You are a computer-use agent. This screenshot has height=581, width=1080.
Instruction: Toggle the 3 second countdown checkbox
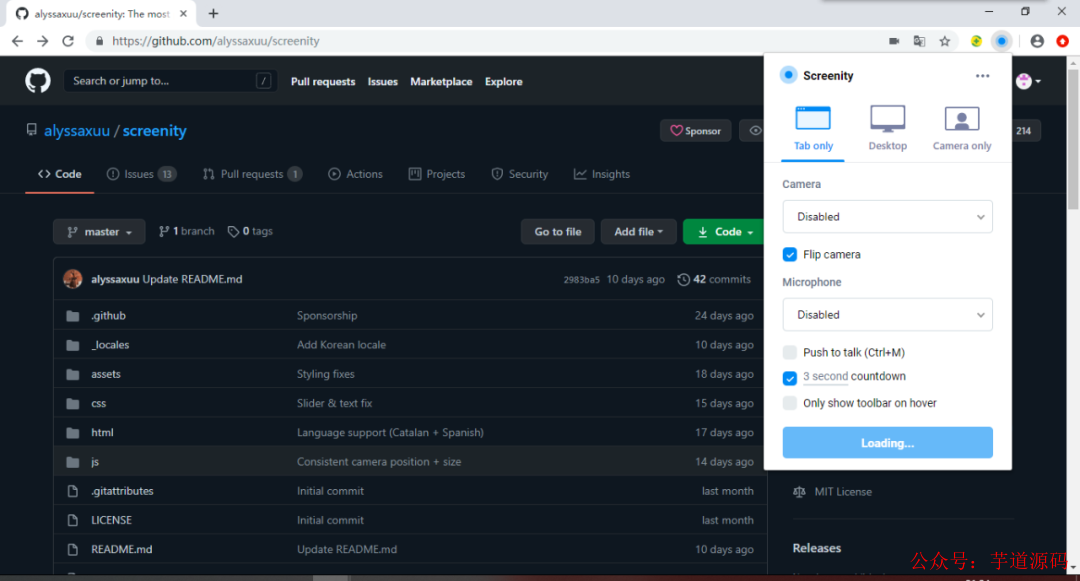790,378
